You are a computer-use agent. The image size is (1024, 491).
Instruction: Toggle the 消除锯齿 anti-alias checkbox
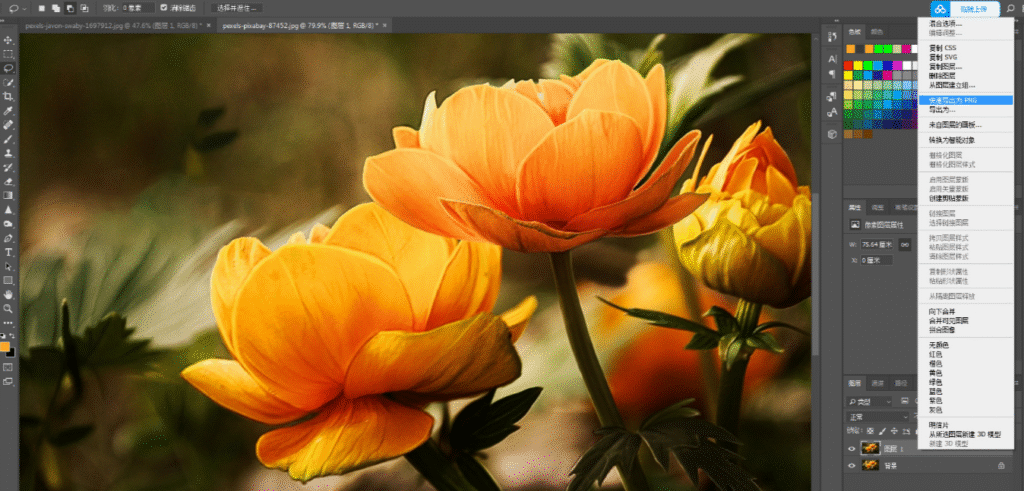point(163,8)
